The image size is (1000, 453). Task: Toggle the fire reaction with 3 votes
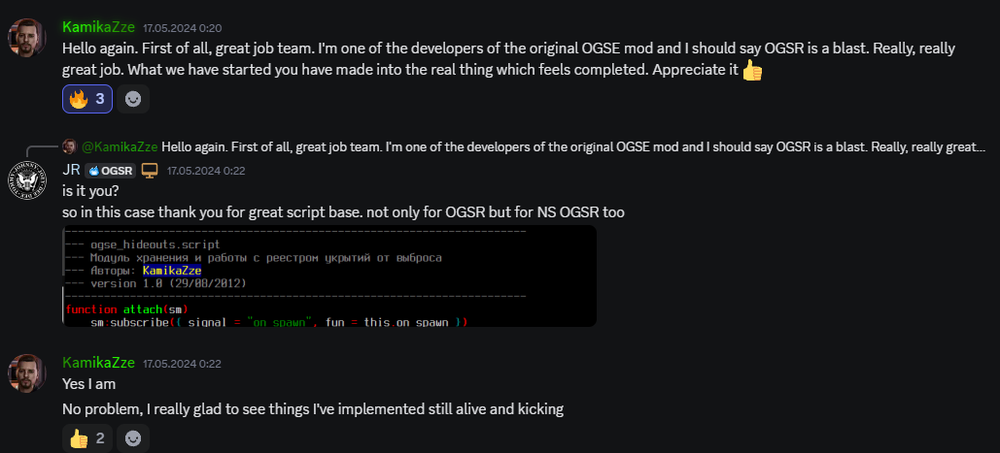point(87,99)
